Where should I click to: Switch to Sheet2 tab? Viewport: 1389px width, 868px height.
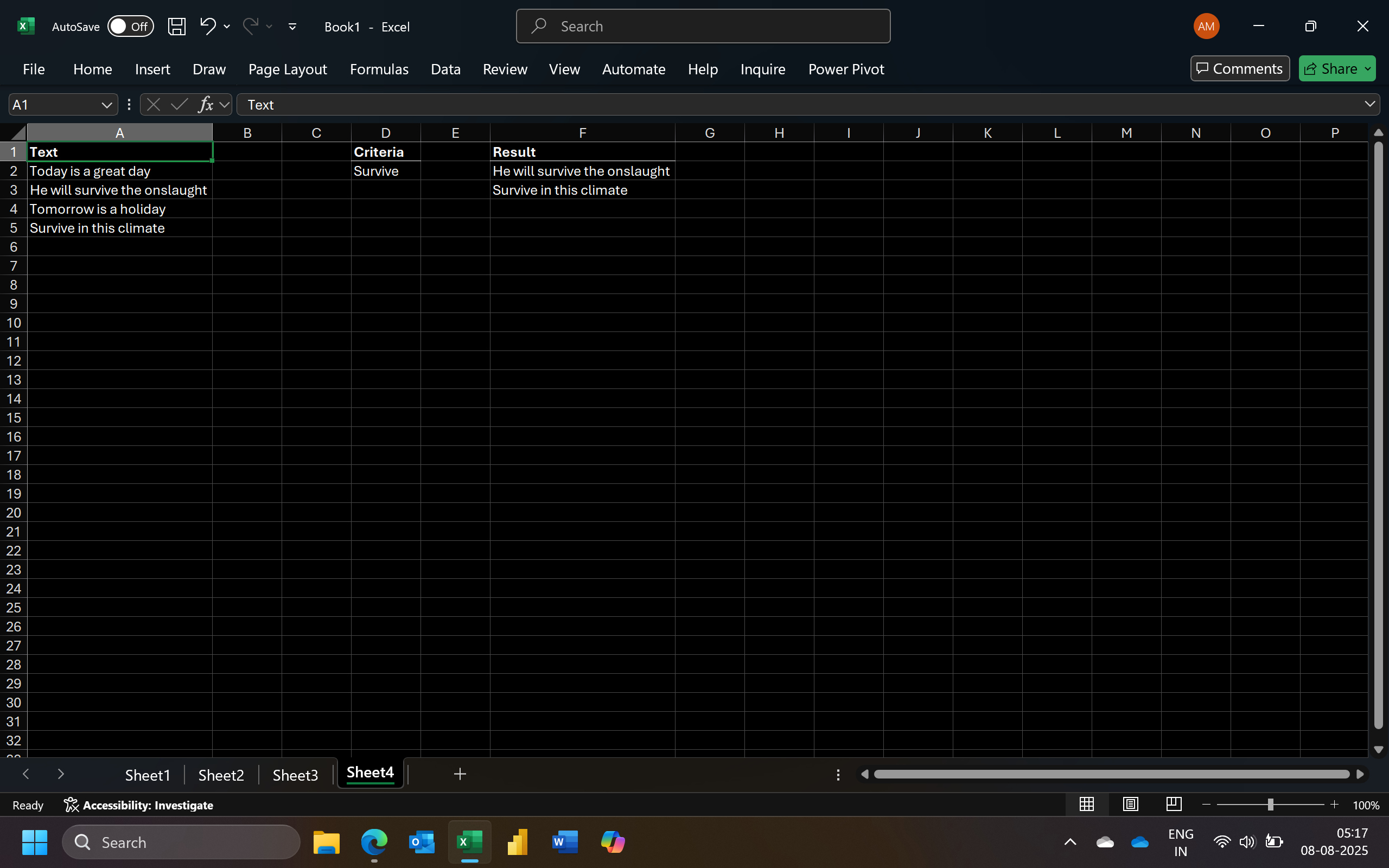pyautogui.click(x=221, y=775)
